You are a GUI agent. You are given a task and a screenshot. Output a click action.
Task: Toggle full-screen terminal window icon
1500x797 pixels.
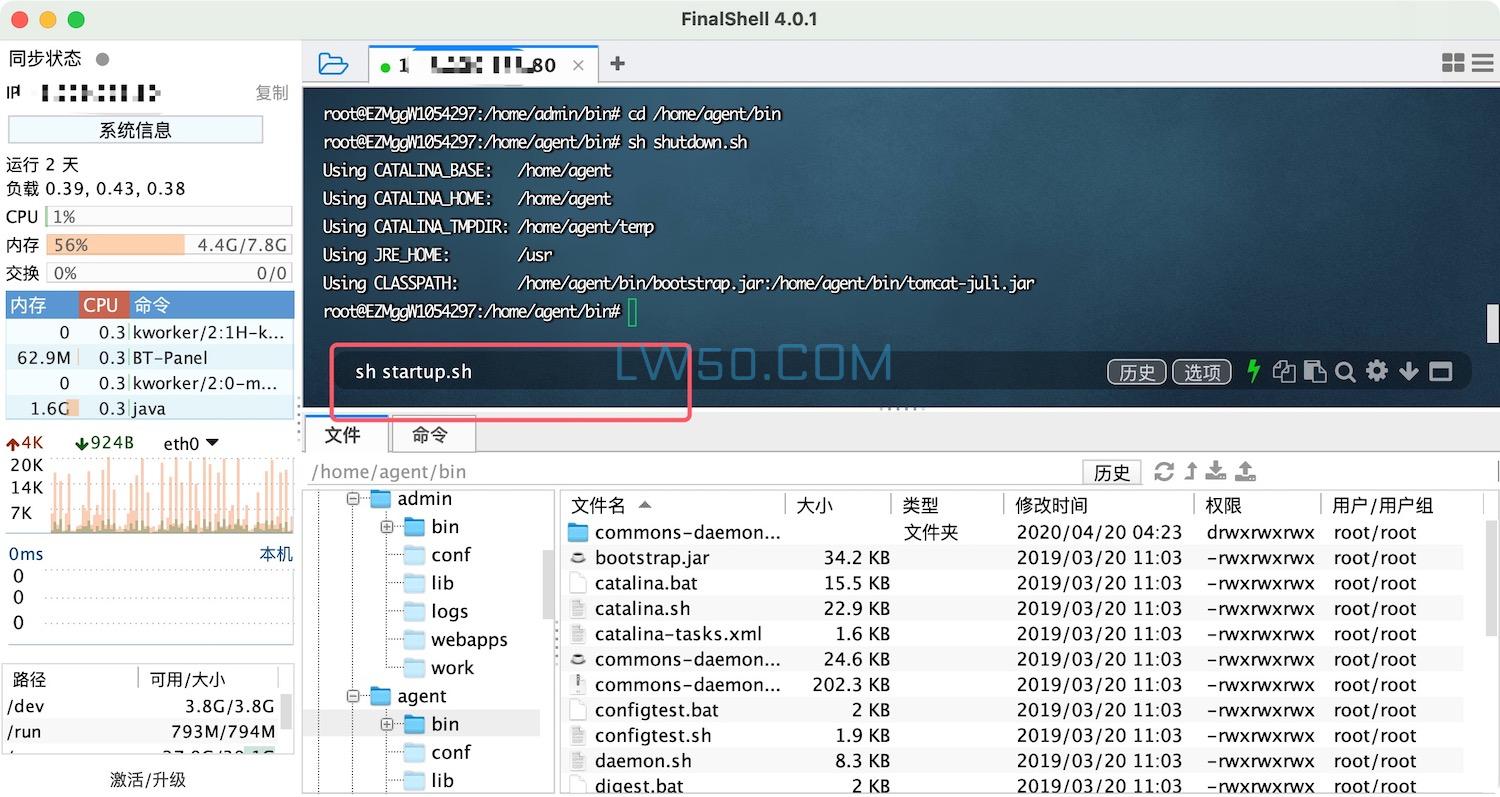(x=1440, y=372)
